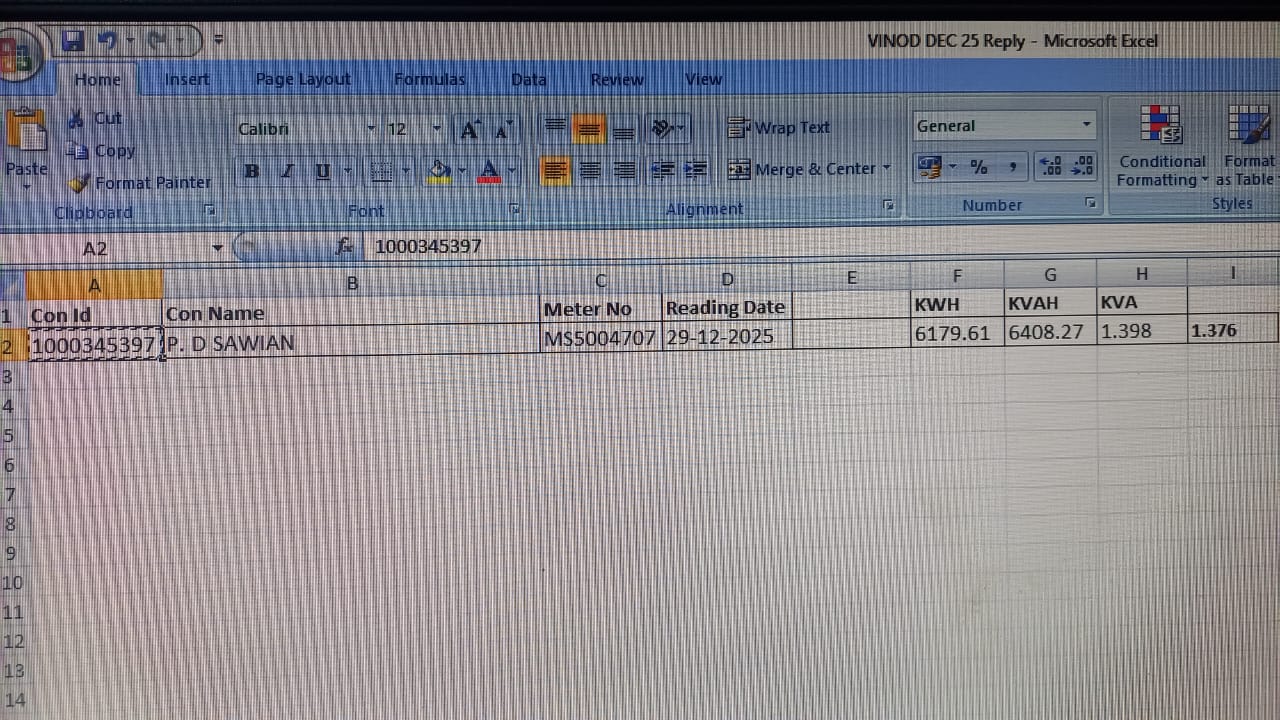Apply the red Font Color
Screen dimensions: 1280x720
[x=489, y=172]
